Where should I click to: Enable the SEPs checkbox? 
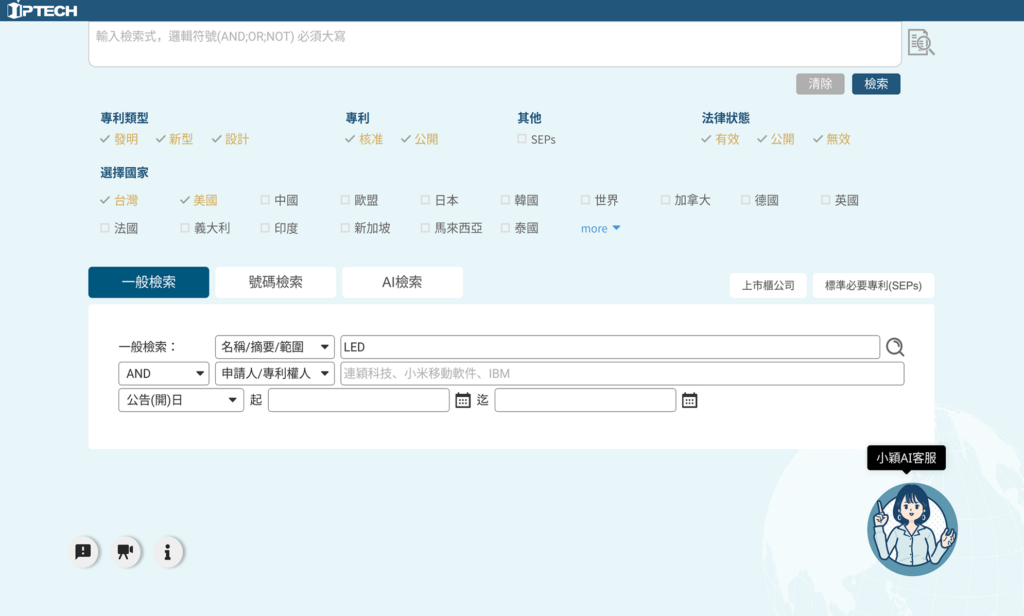point(522,139)
